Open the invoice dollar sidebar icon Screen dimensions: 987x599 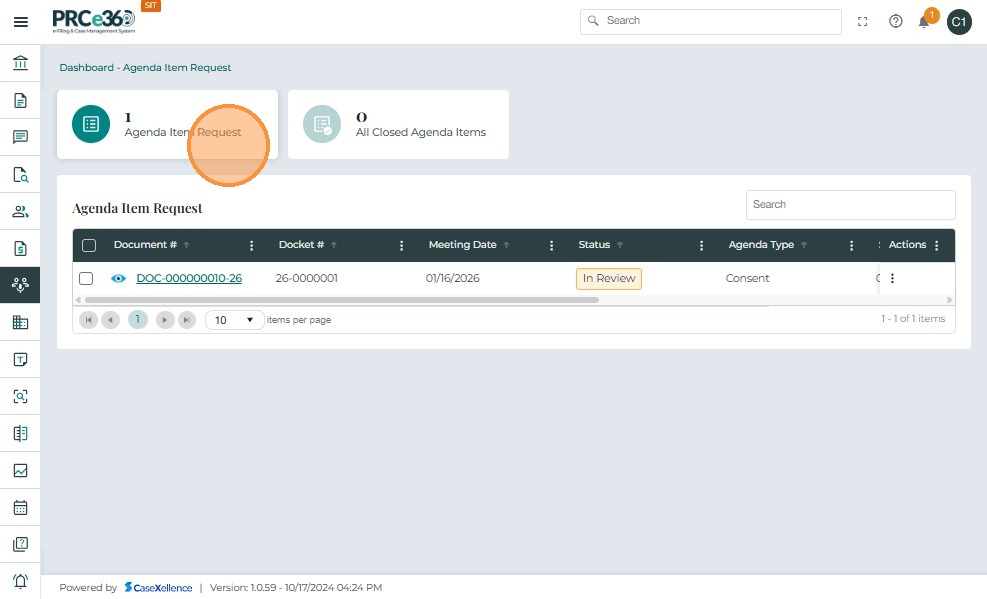20,249
